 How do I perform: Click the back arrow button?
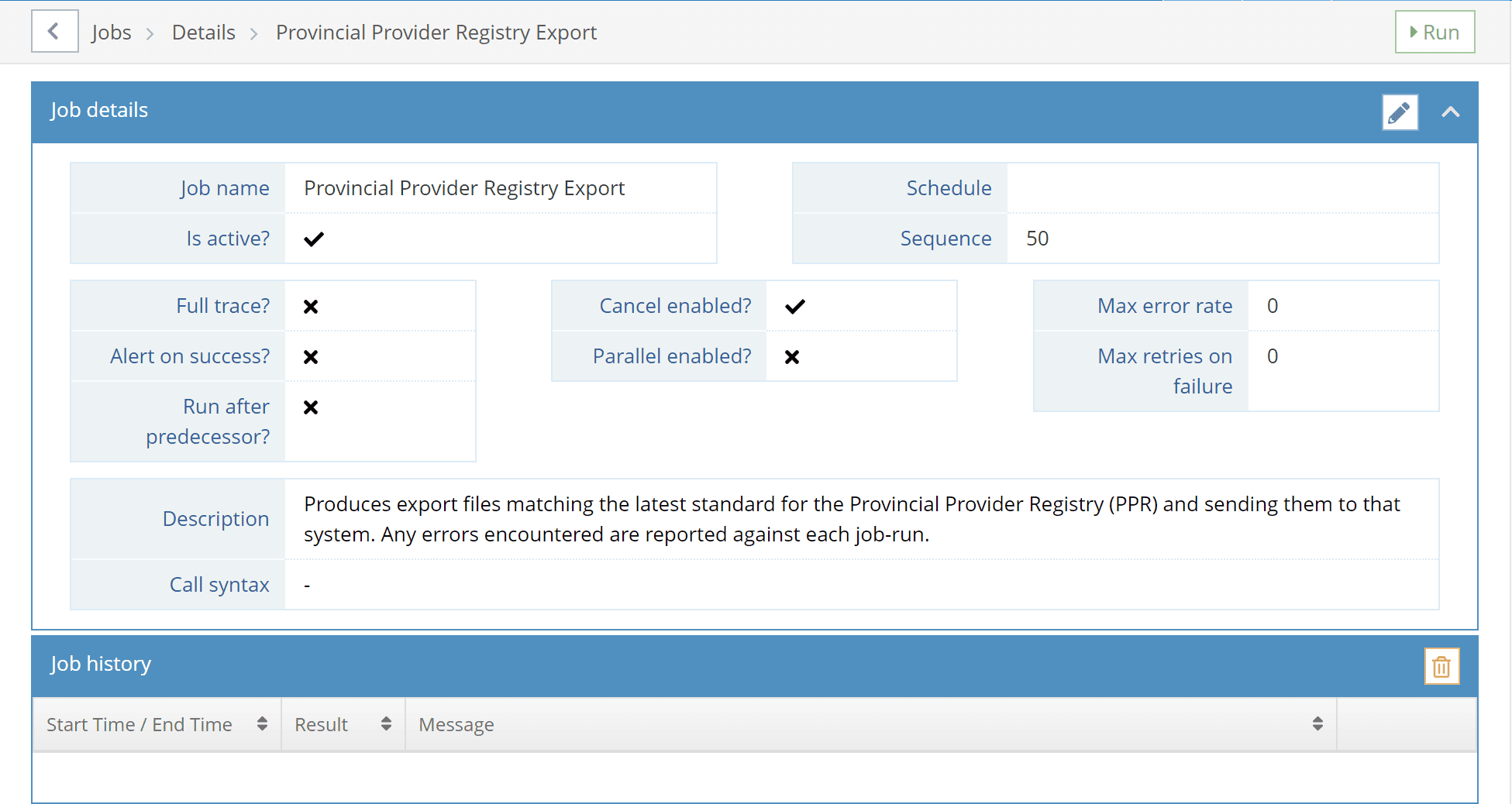click(54, 31)
